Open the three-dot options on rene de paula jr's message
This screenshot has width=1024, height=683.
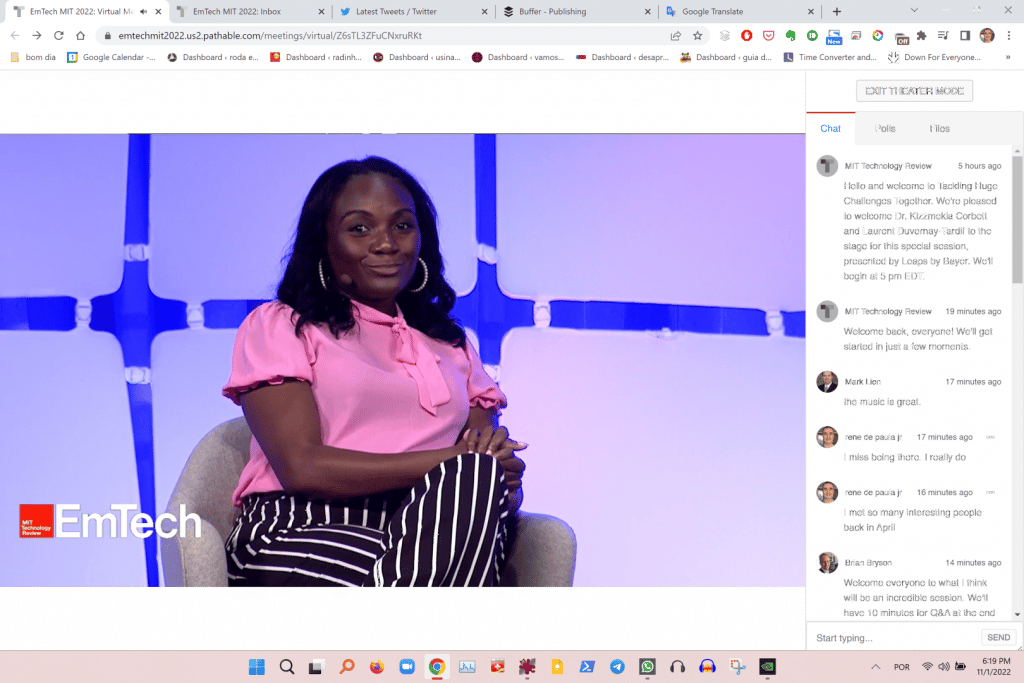point(991,437)
